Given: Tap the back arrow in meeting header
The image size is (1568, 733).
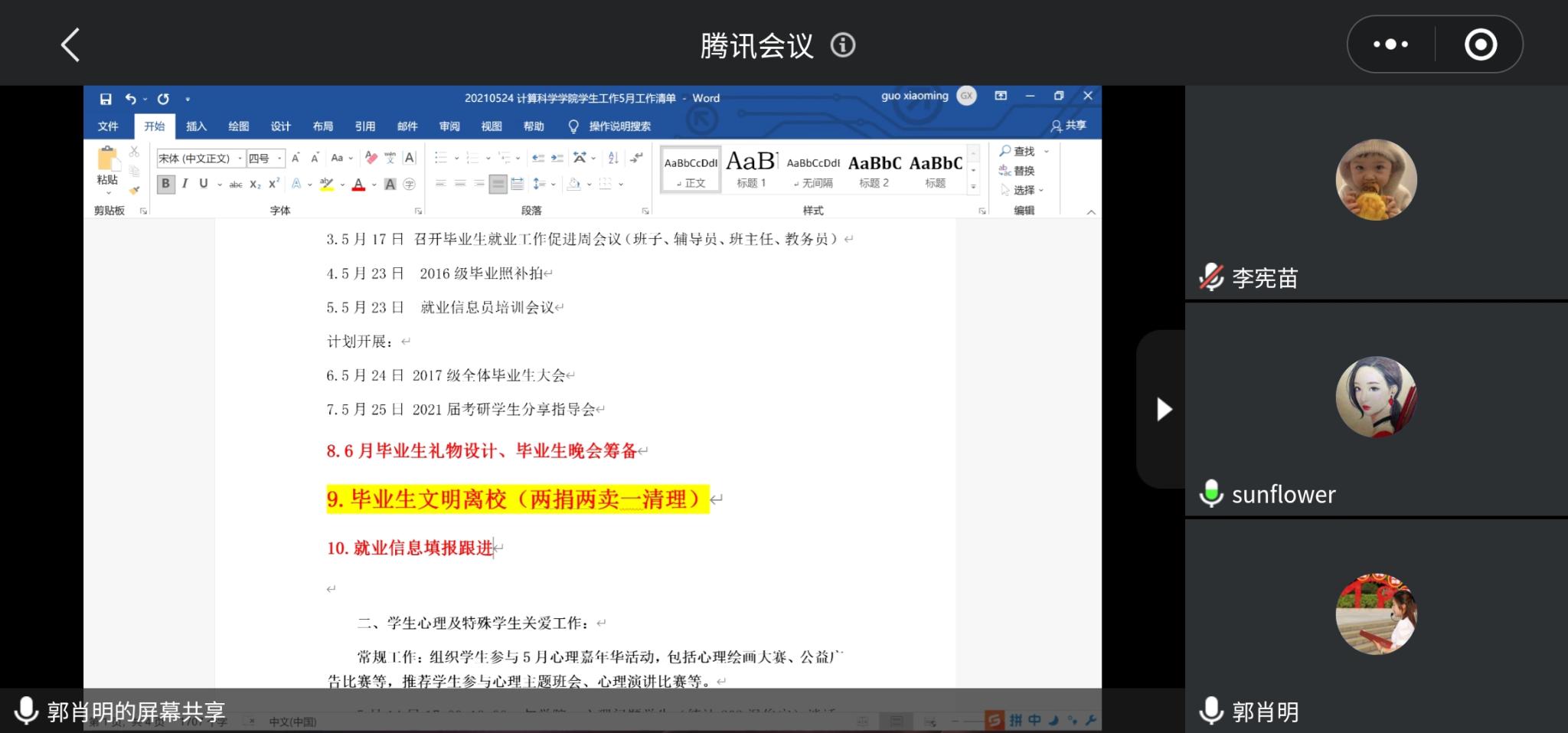Looking at the screenshot, I should point(70,44).
